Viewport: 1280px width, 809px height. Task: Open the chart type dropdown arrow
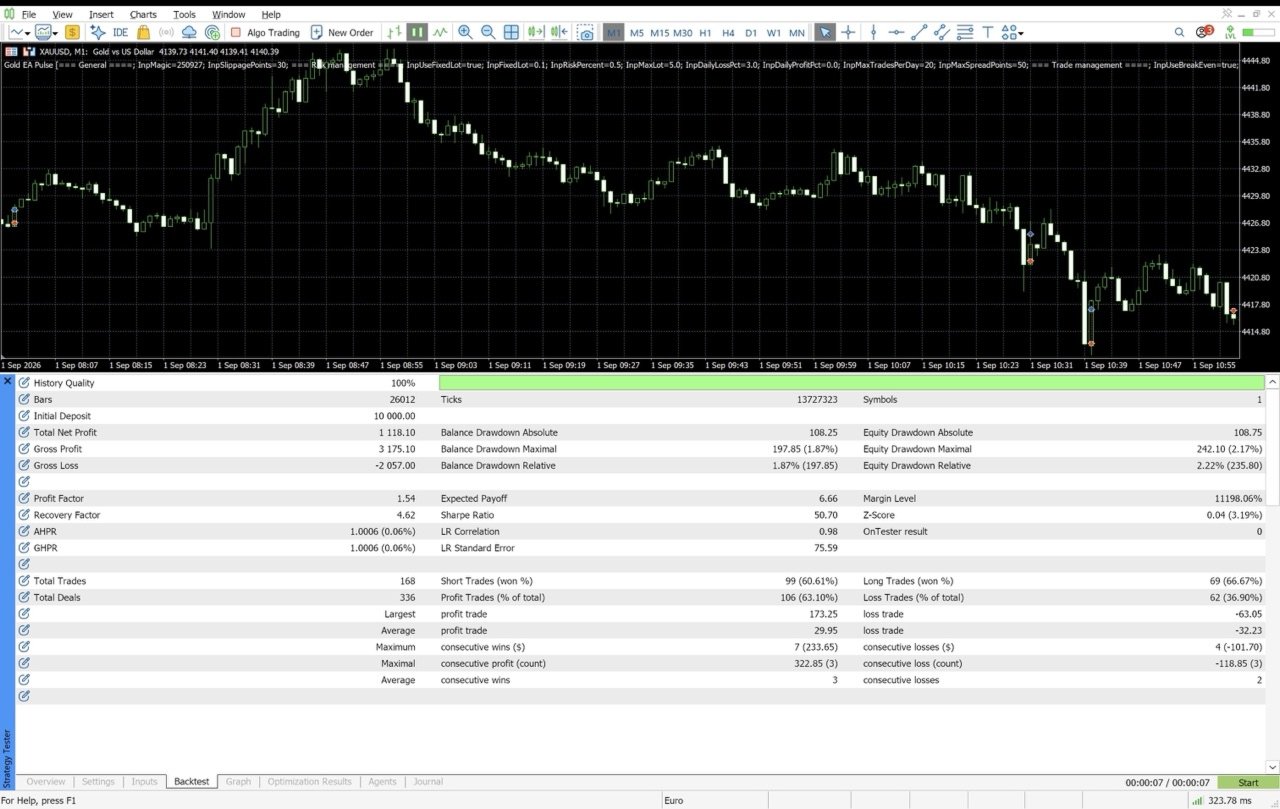tap(28, 32)
